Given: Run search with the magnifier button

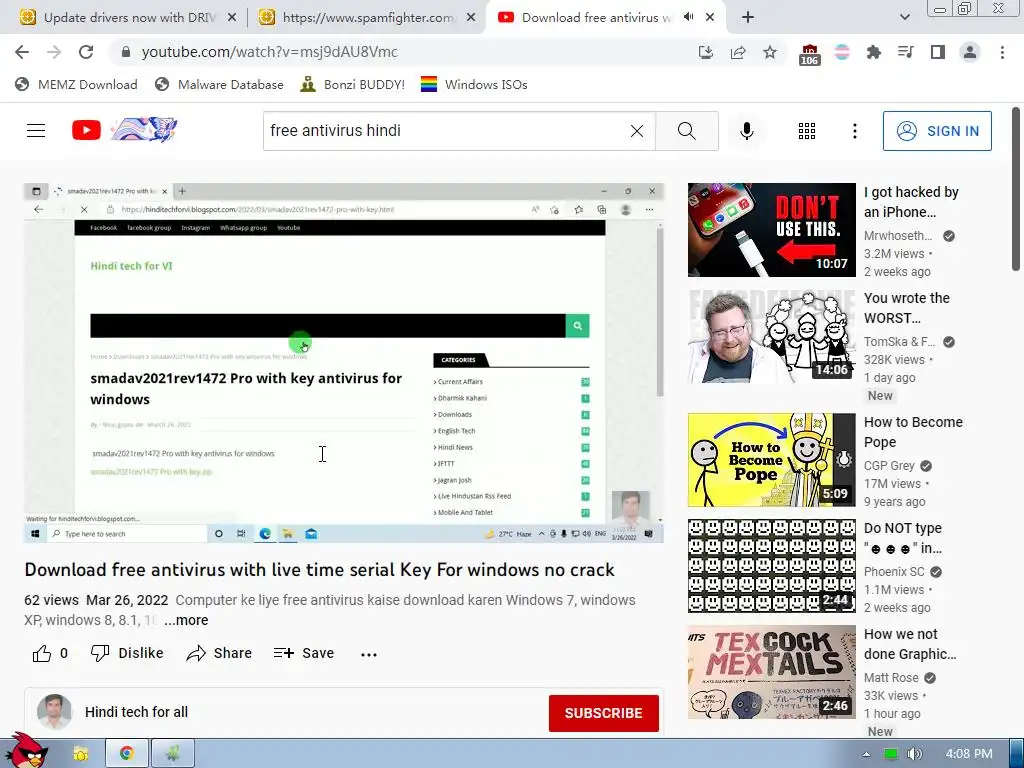Looking at the screenshot, I should (x=686, y=131).
